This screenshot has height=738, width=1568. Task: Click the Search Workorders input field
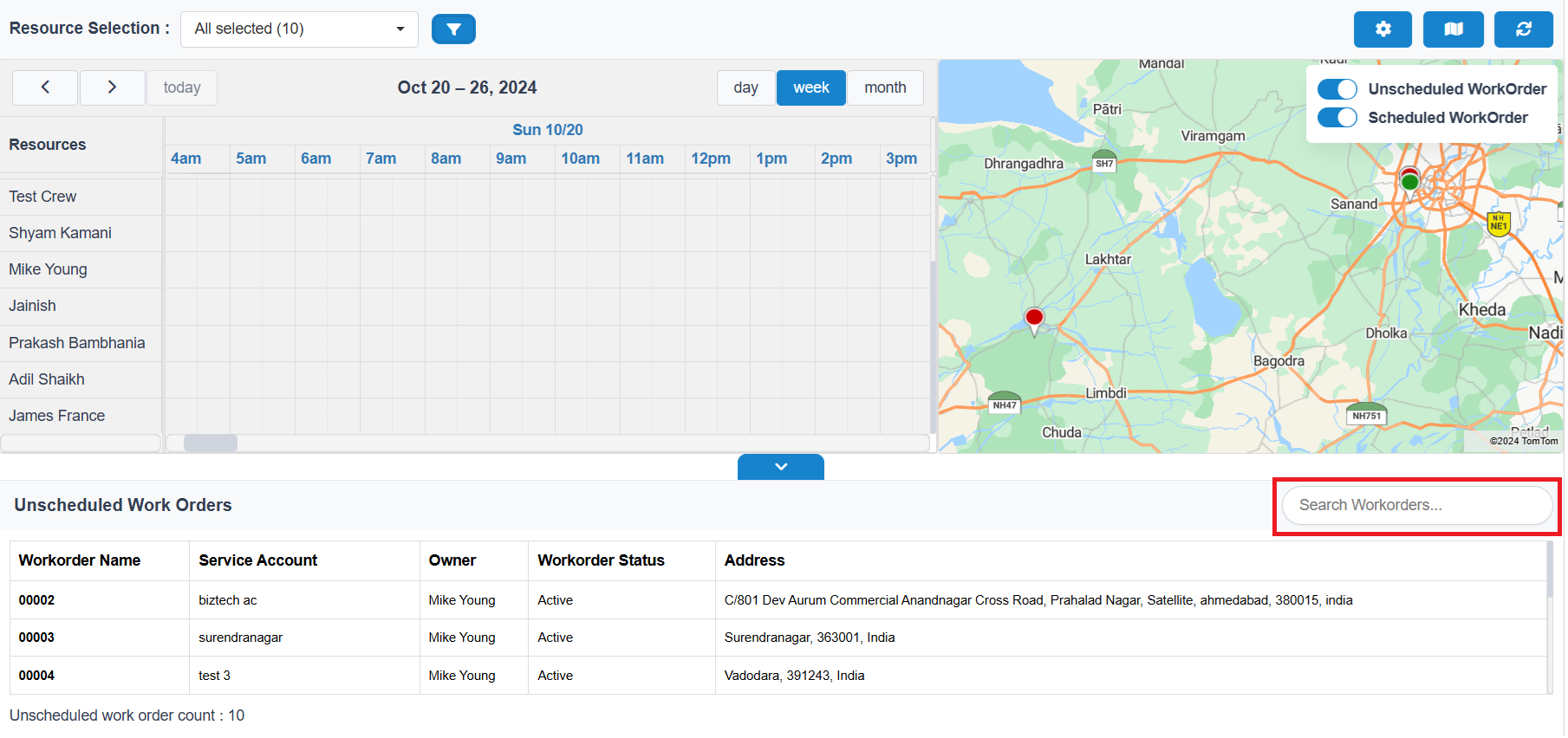(x=1417, y=505)
